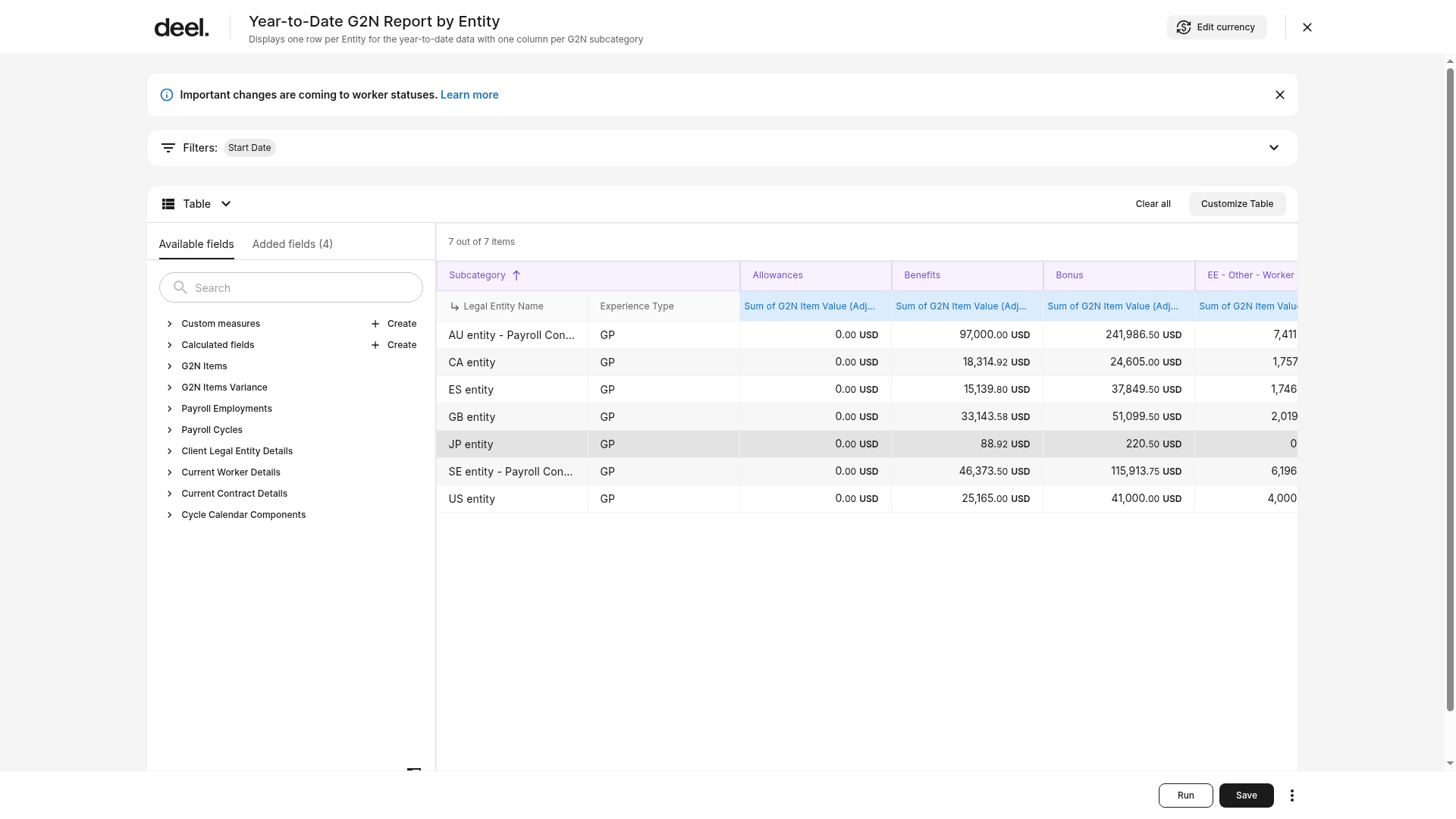Switch to the Added fields (4) tab
1456x819 pixels.
pyautogui.click(x=293, y=244)
